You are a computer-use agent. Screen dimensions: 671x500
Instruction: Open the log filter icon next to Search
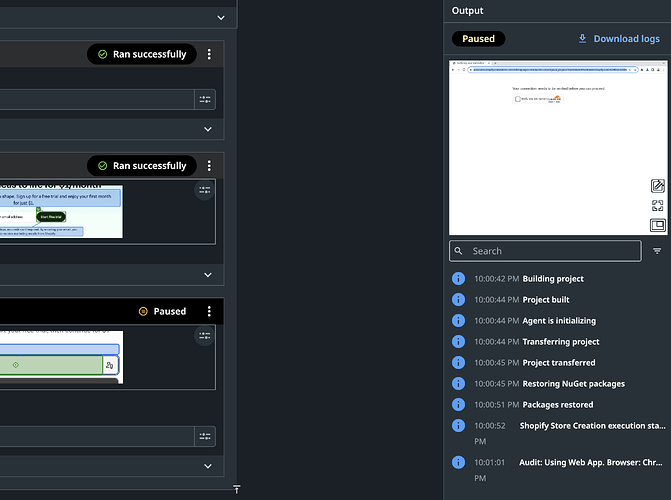(657, 251)
